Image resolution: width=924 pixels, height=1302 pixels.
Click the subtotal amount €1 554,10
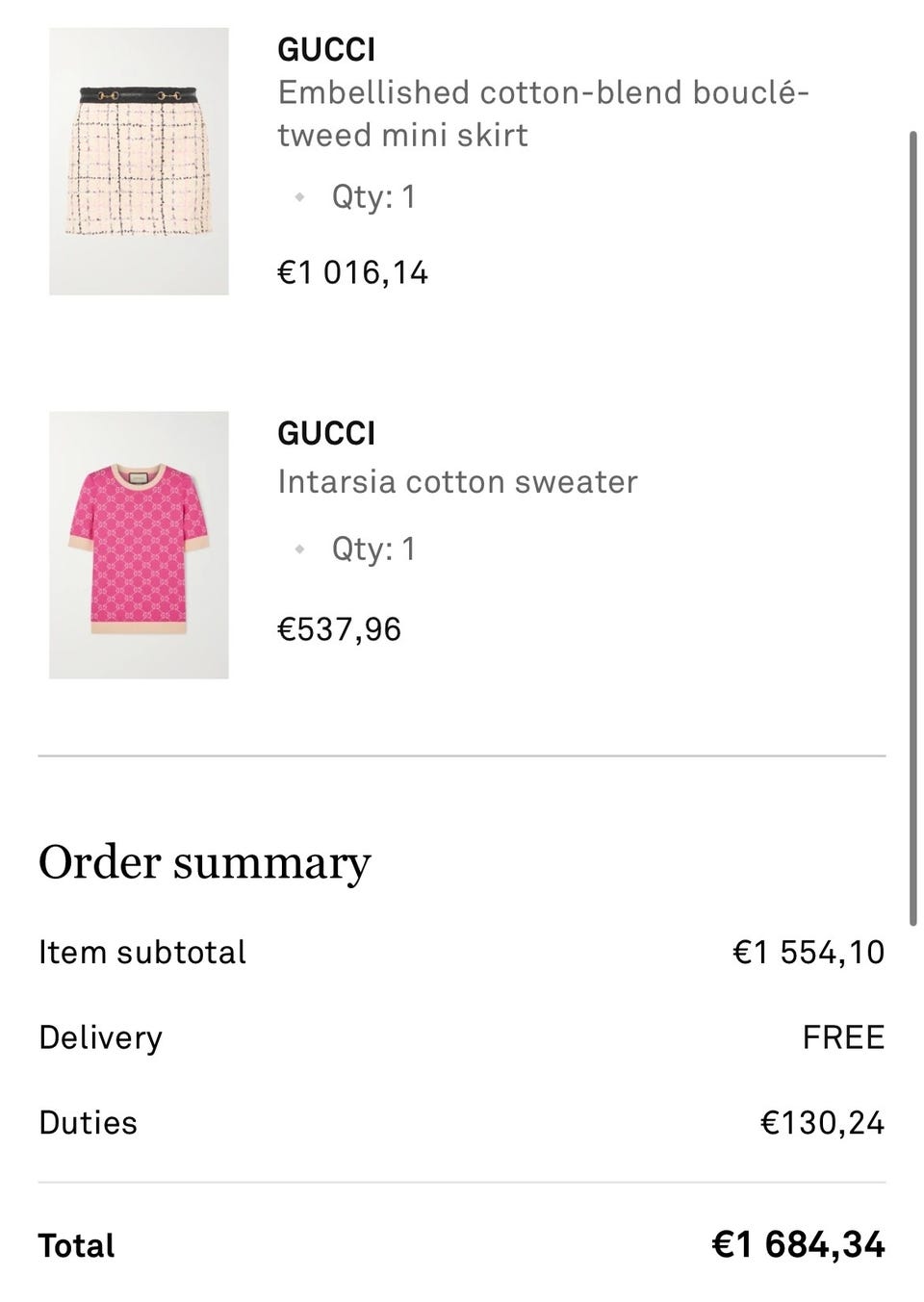coord(808,952)
